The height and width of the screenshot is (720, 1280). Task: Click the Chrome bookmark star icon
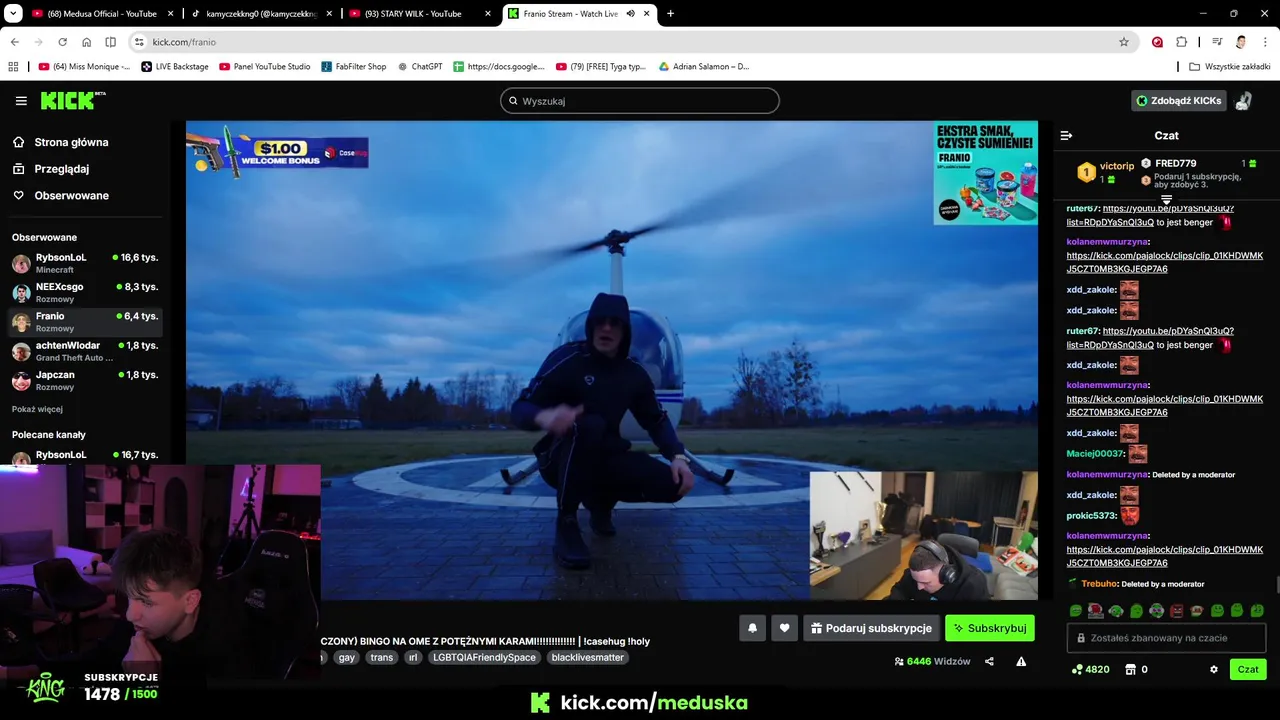[x=1124, y=42]
